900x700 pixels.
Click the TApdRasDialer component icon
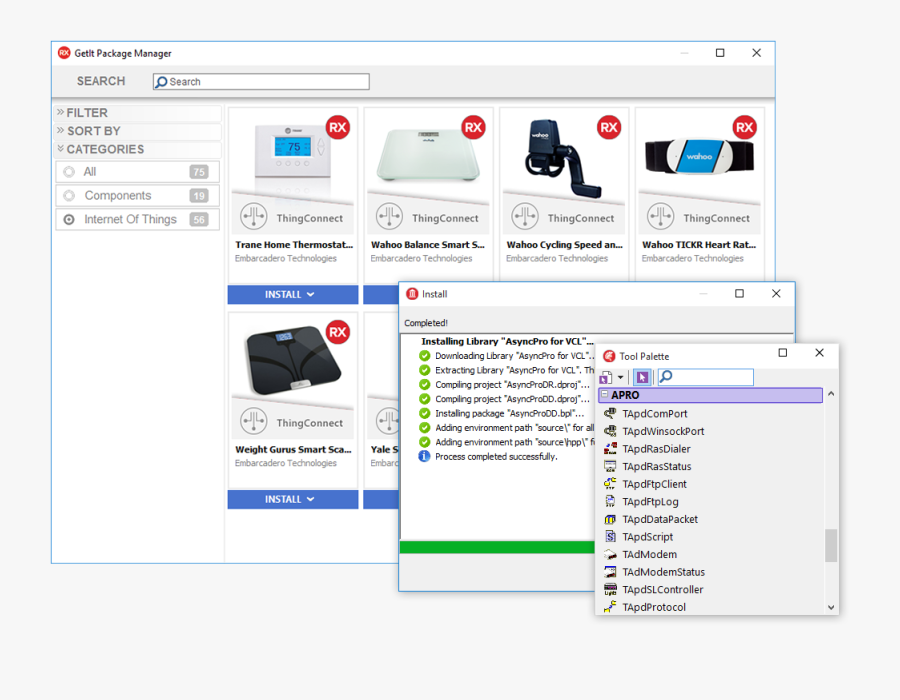(610, 449)
